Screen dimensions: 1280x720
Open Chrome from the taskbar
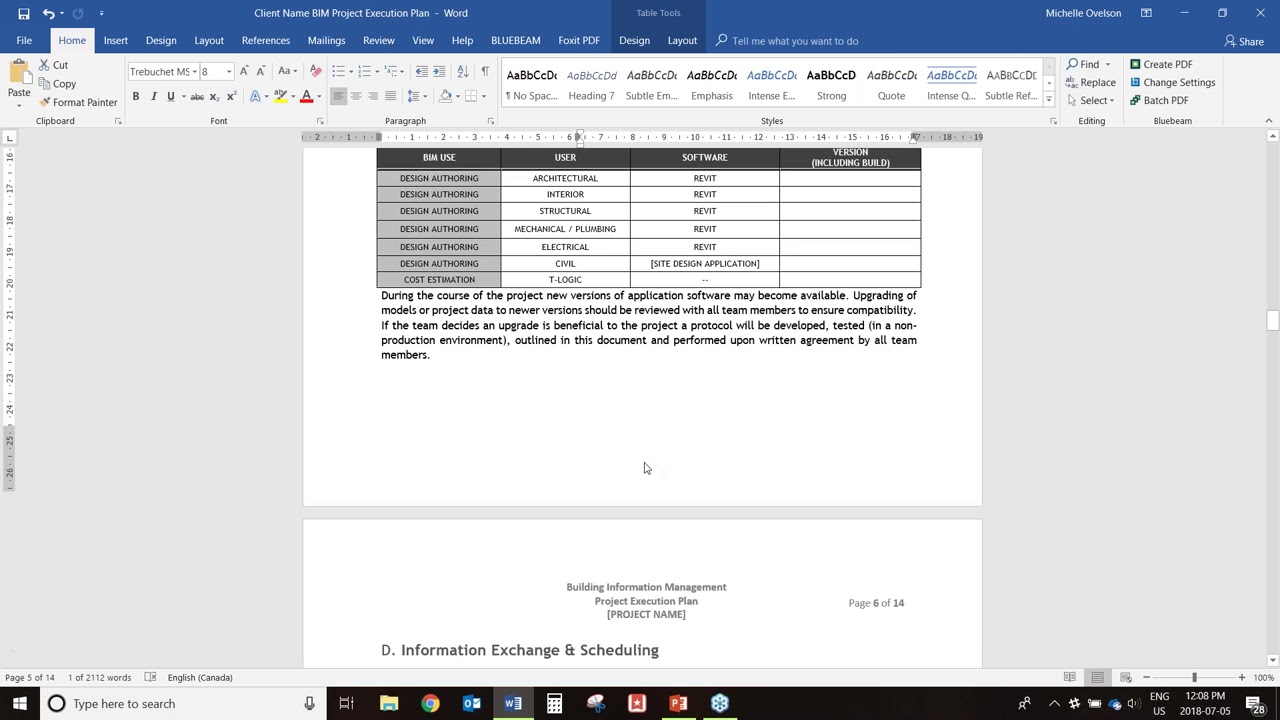[430, 703]
